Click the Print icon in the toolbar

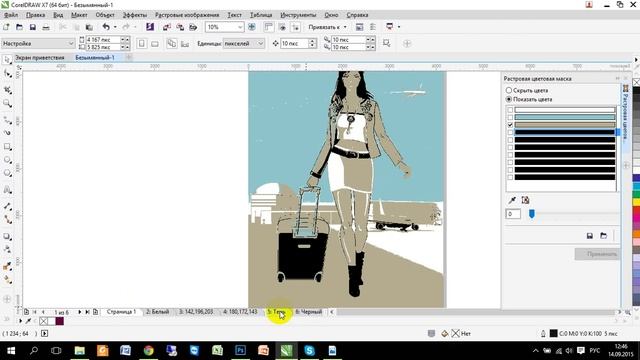(x=46, y=27)
